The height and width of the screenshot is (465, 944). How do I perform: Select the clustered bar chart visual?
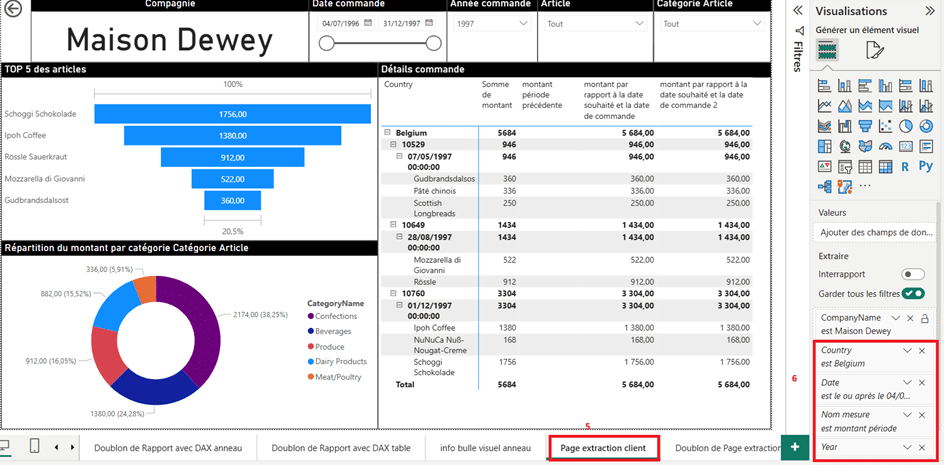coord(865,86)
